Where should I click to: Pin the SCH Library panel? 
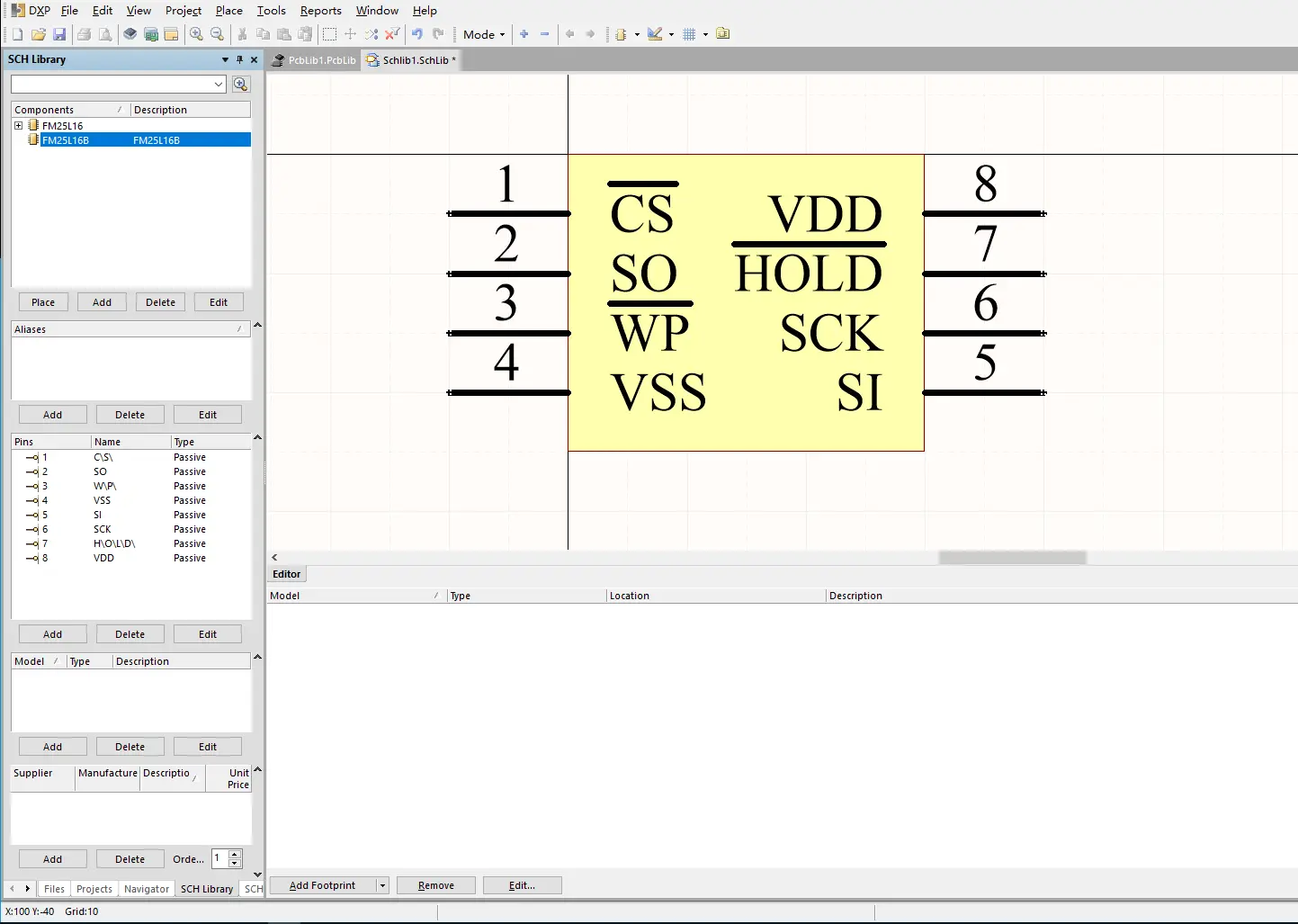coord(239,59)
